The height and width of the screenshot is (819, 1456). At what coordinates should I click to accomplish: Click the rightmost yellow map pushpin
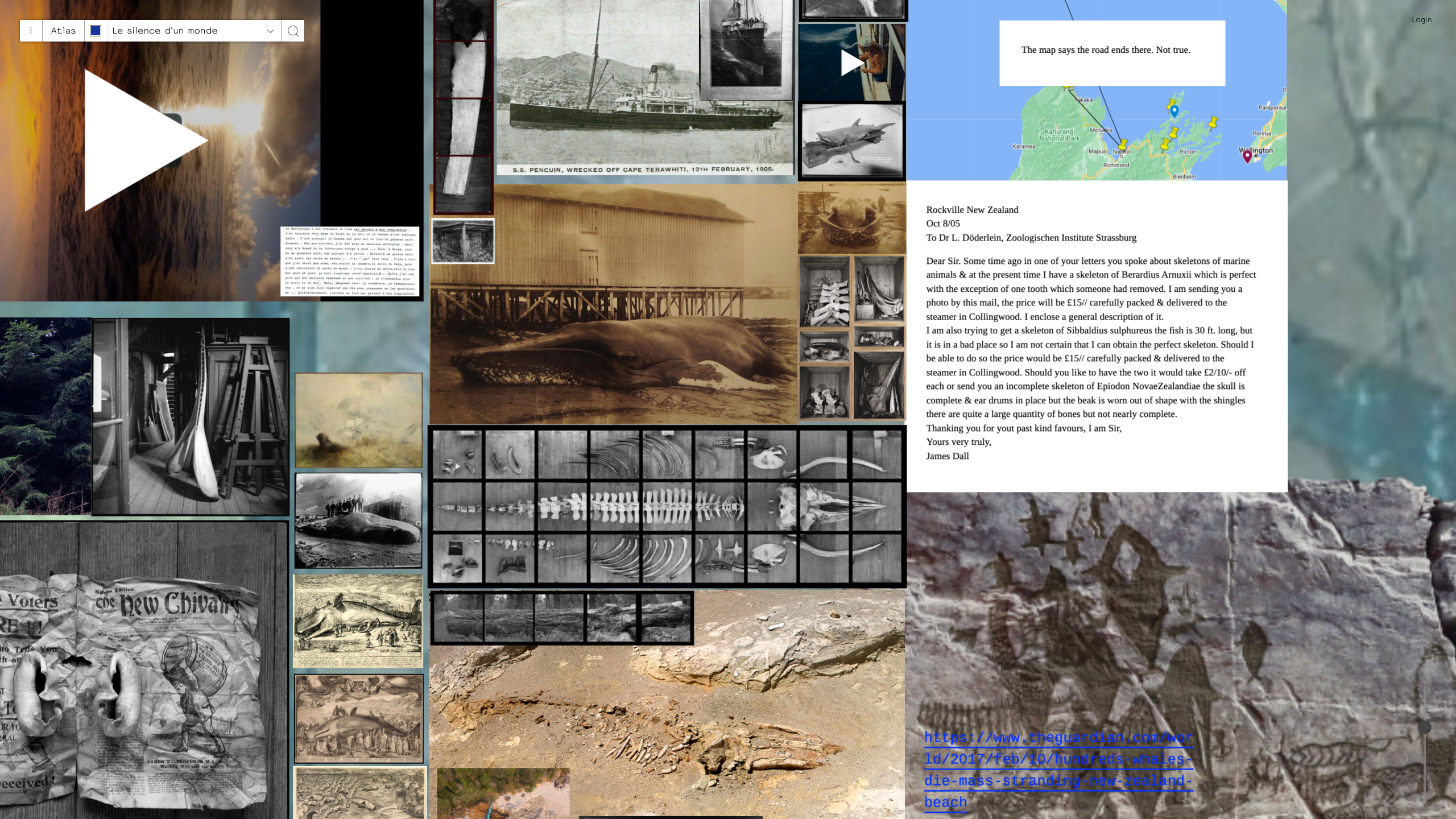pyautogui.click(x=1213, y=122)
